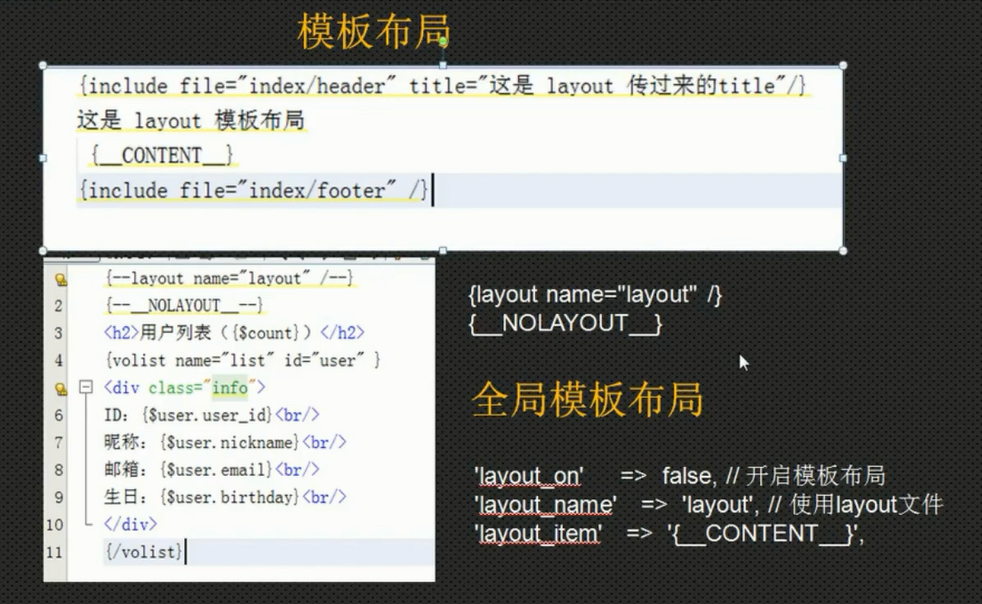
Task: Click the middle-left selection handle of the text frame
Action: click(42, 157)
